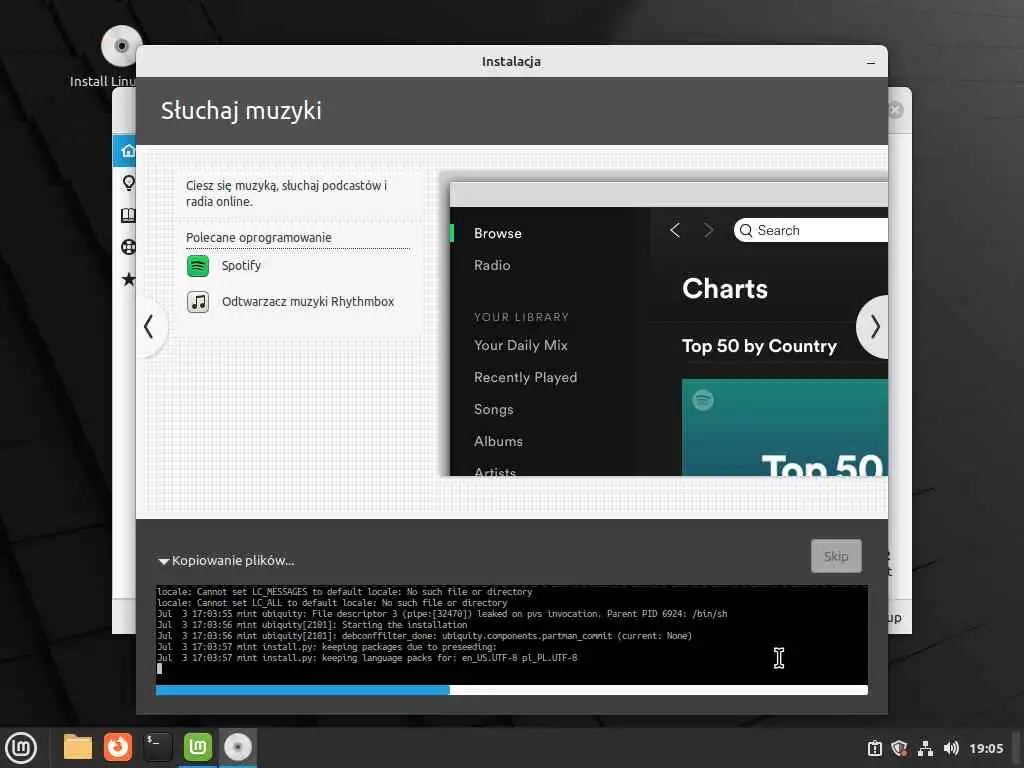This screenshot has width=1024, height=768.
Task: Close the Welcome window behind the installer
Action: point(896,110)
